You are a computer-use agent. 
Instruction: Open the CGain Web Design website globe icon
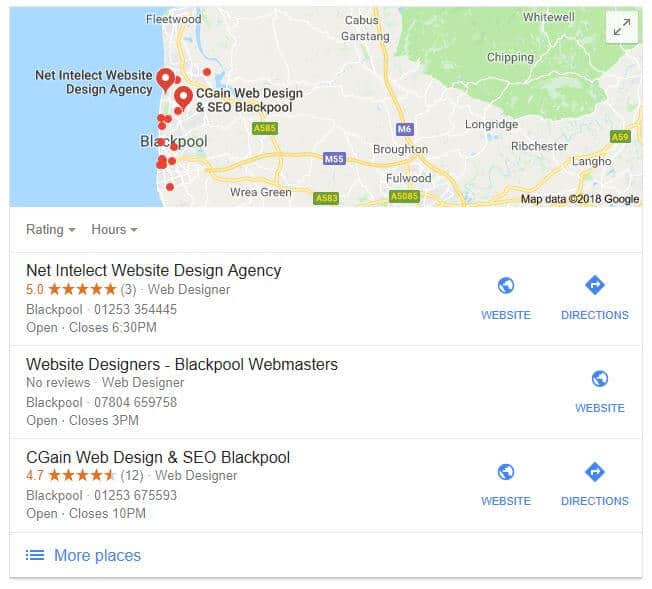pyautogui.click(x=506, y=472)
